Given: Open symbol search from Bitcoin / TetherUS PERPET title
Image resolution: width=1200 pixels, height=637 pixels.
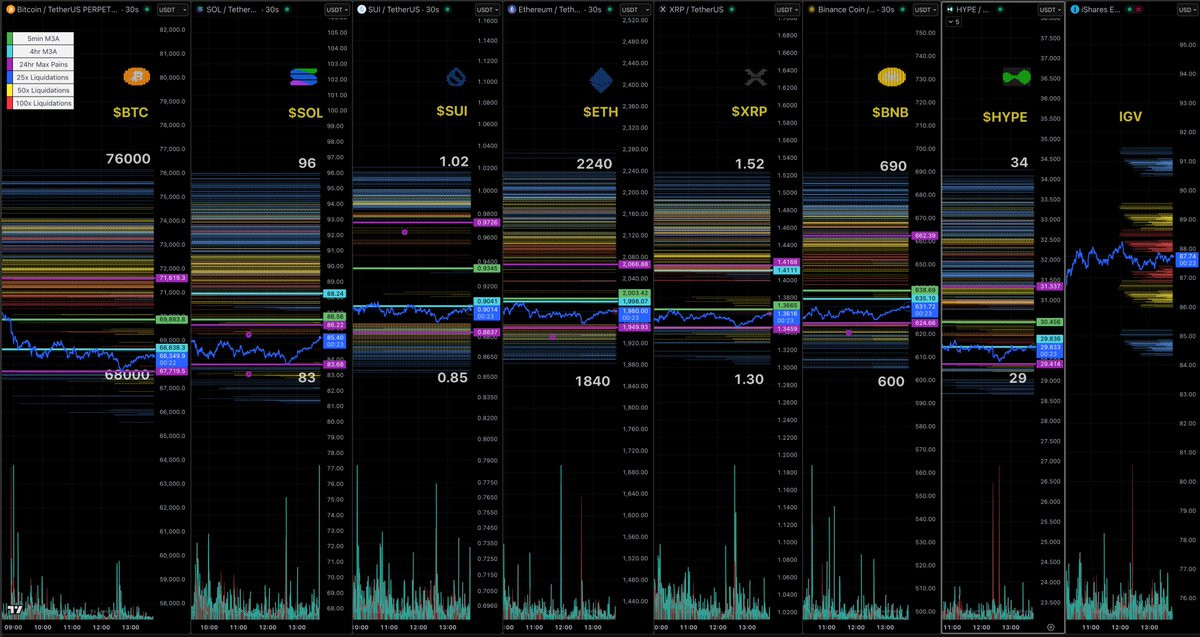Looking at the screenshot, I should pos(68,9).
